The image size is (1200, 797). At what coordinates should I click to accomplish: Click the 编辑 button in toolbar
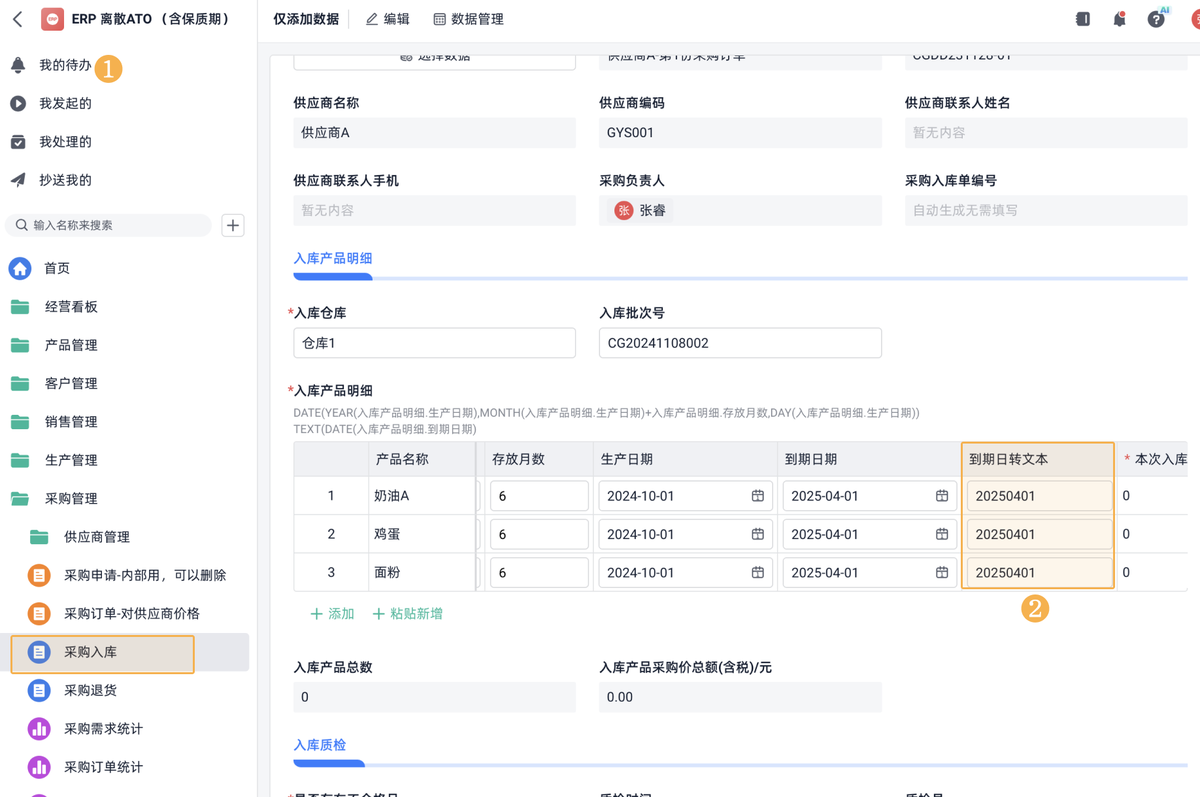tap(387, 19)
